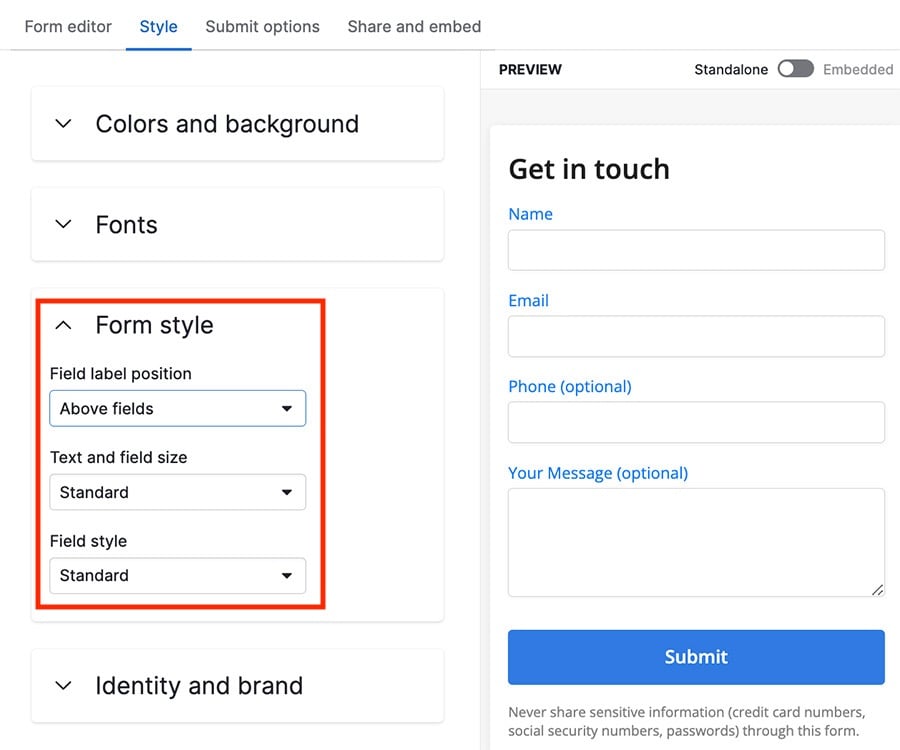Select the Style tab
900x750 pixels.
click(x=158, y=27)
